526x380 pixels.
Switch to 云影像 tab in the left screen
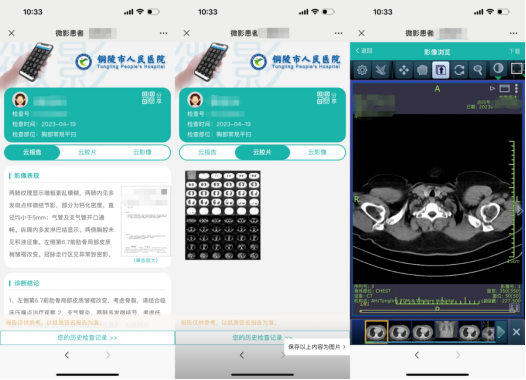point(142,152)
